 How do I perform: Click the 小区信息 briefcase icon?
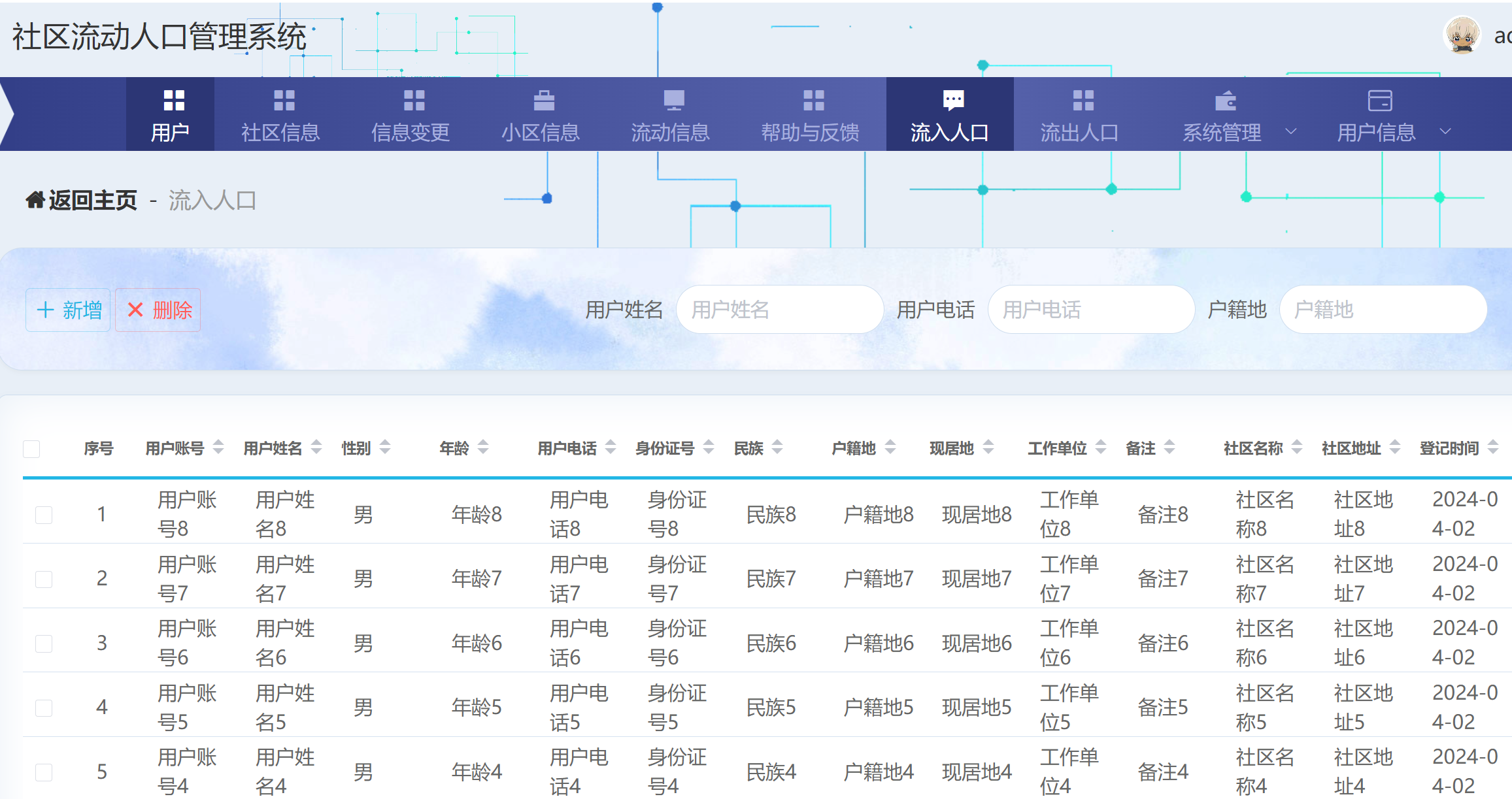point(544,101)
